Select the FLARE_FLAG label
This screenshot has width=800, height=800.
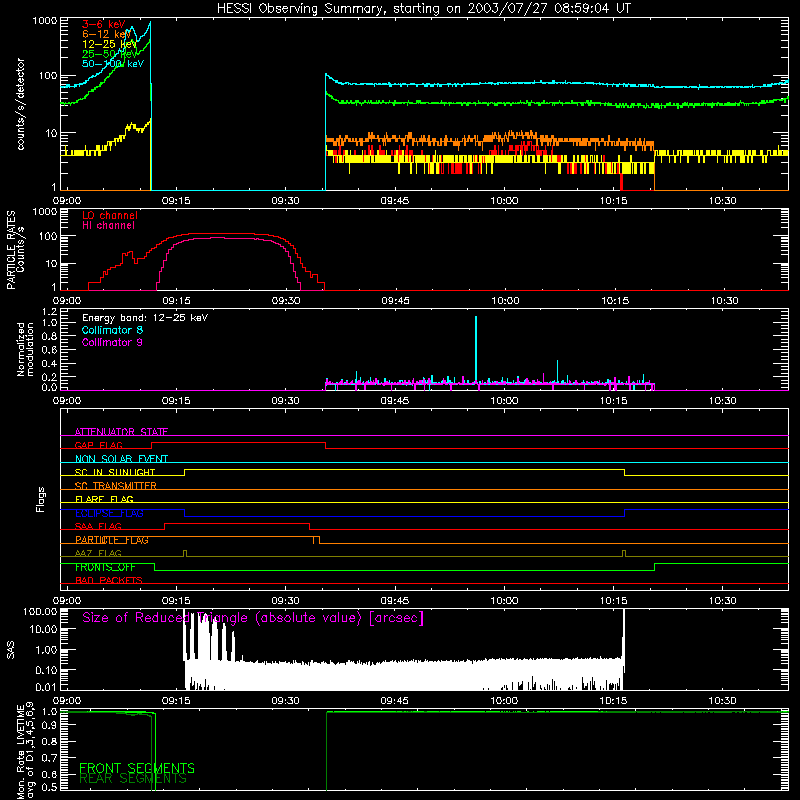[104, 499]
